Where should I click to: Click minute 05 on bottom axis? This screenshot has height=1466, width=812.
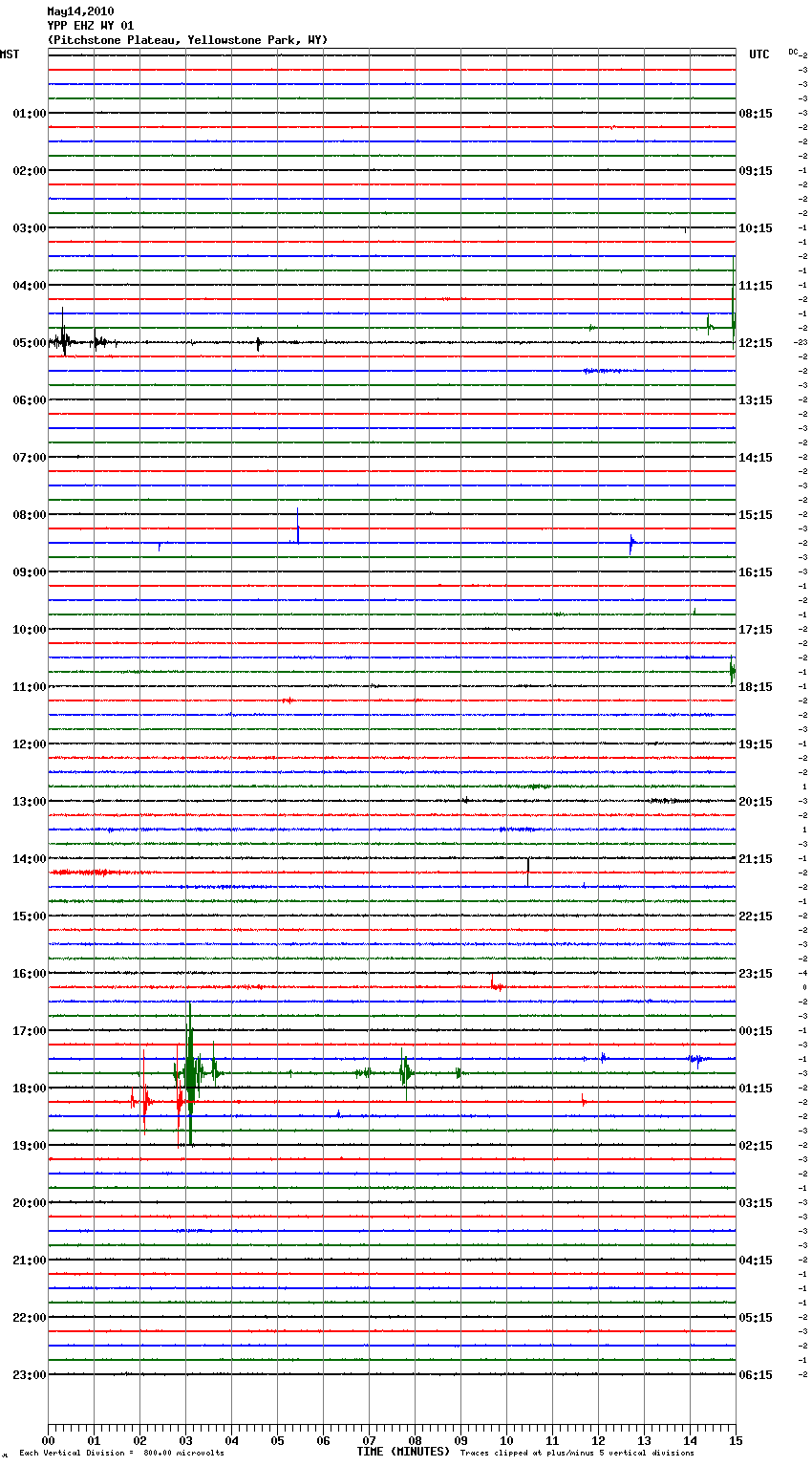pos(277,1440)
